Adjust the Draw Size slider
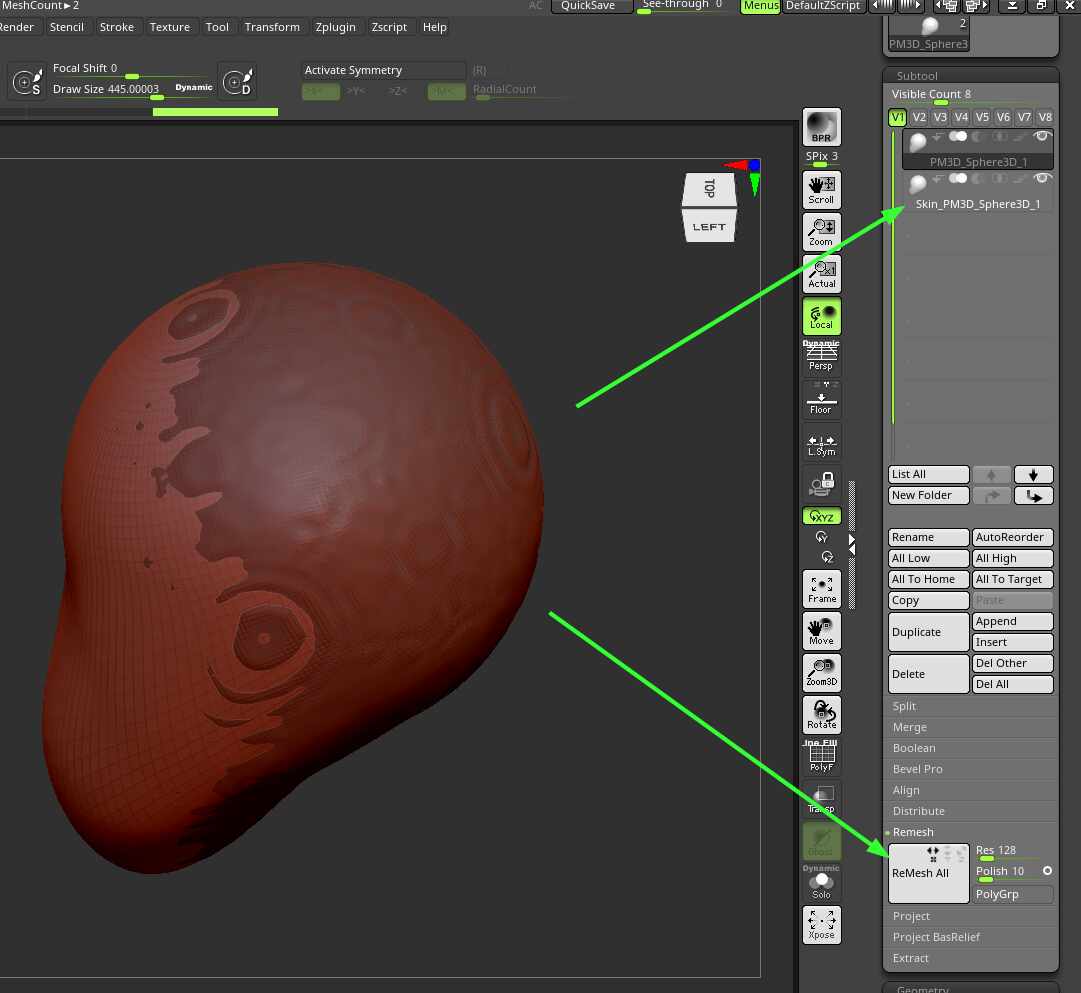The height and width of the screenshot is (993, 1081). 132,90
